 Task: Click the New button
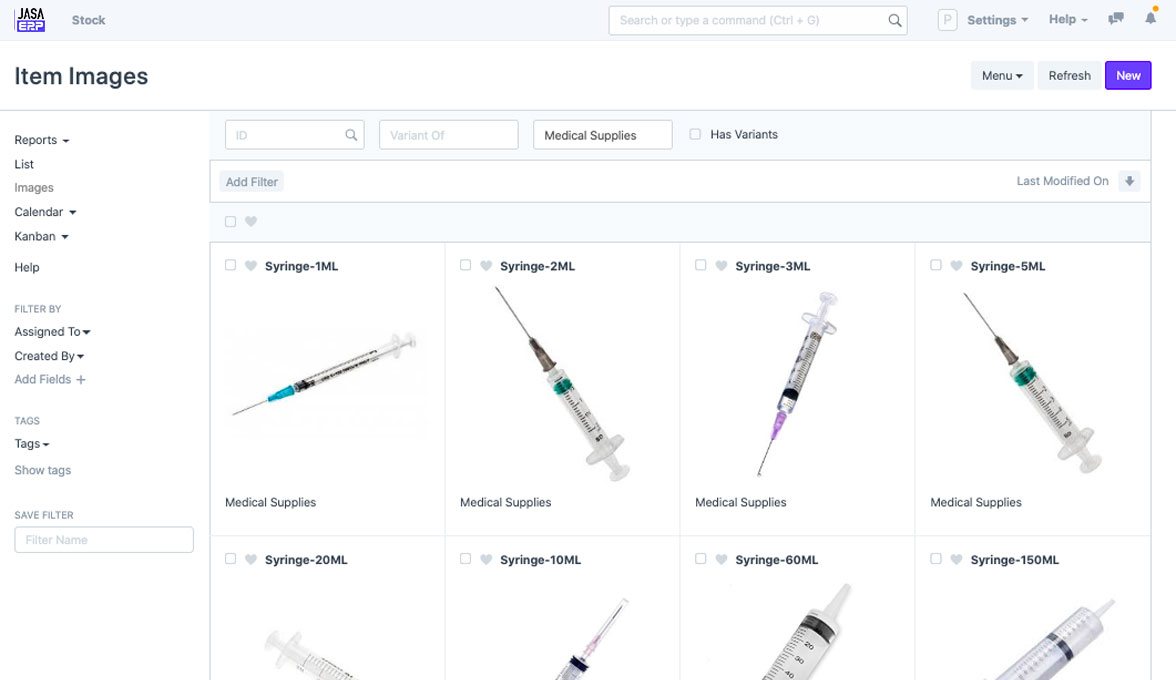tap(1128, 76)
